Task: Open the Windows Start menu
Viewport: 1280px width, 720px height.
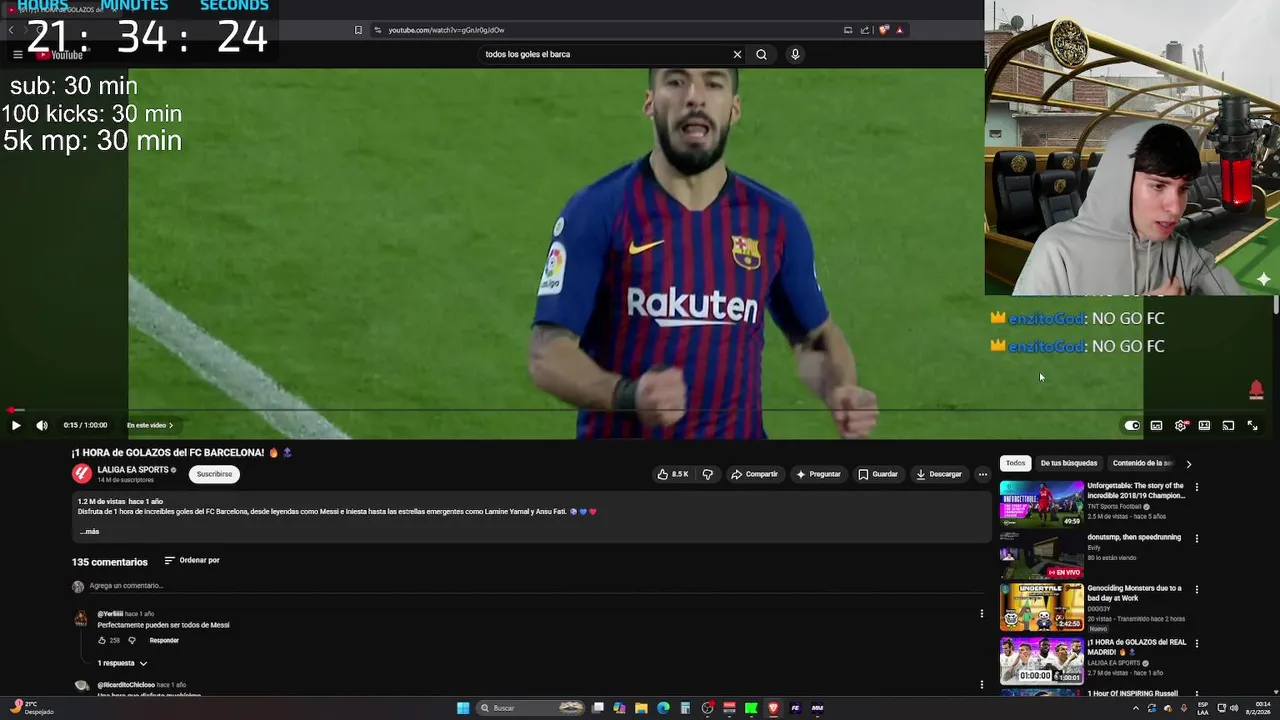Action: coord(463,708)
